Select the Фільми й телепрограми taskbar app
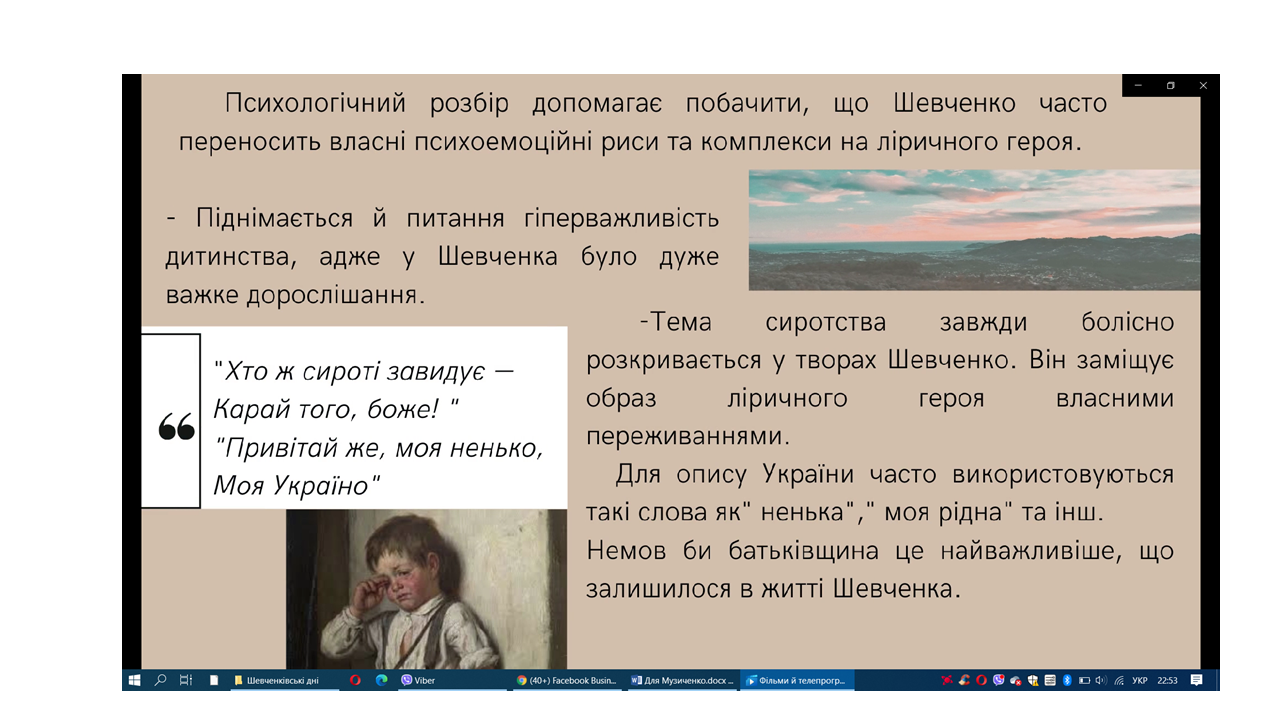This screenshot has width=1280, height=720. click(798, 680)
